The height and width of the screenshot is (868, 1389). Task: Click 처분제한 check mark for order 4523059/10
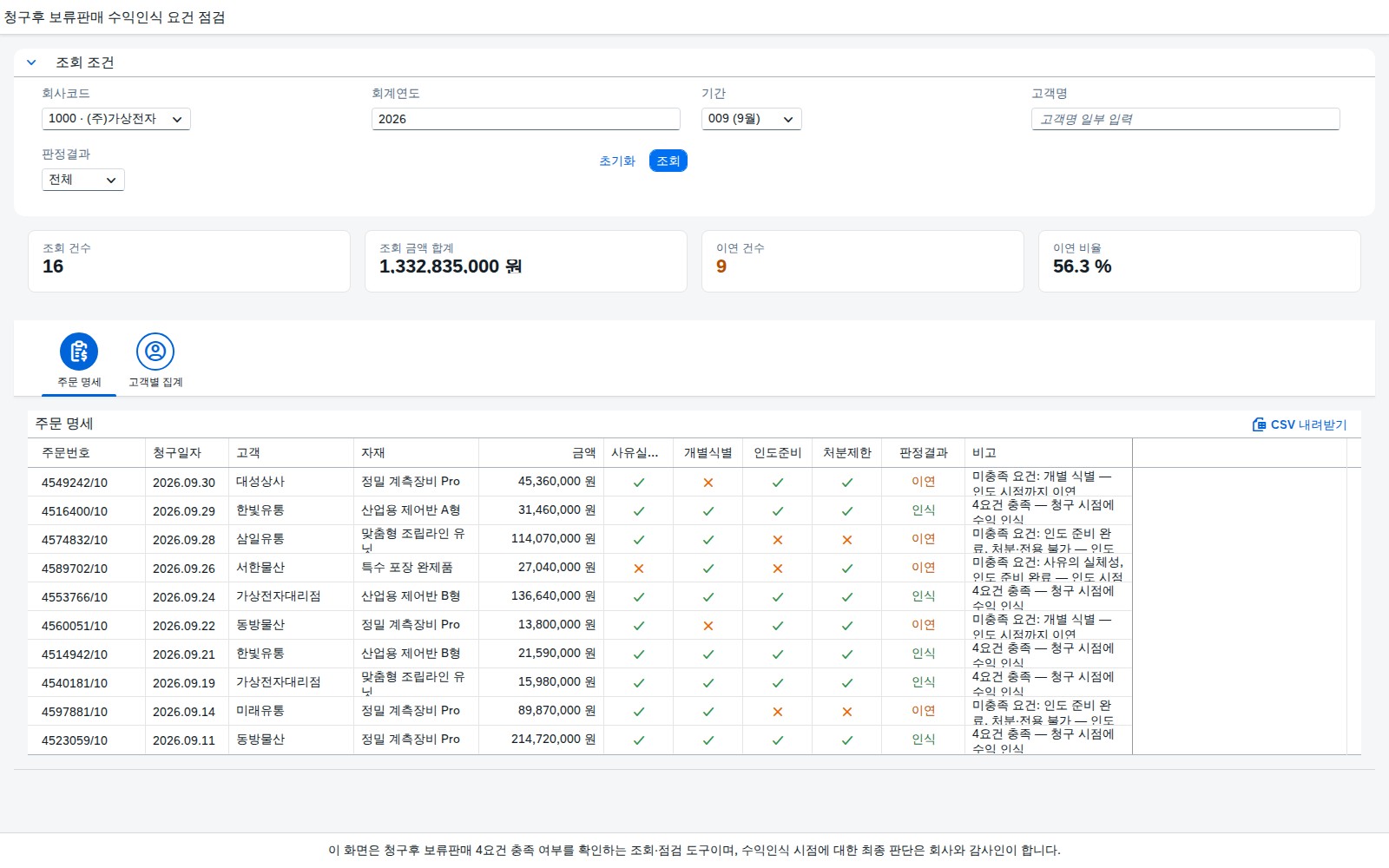point(847,740)
